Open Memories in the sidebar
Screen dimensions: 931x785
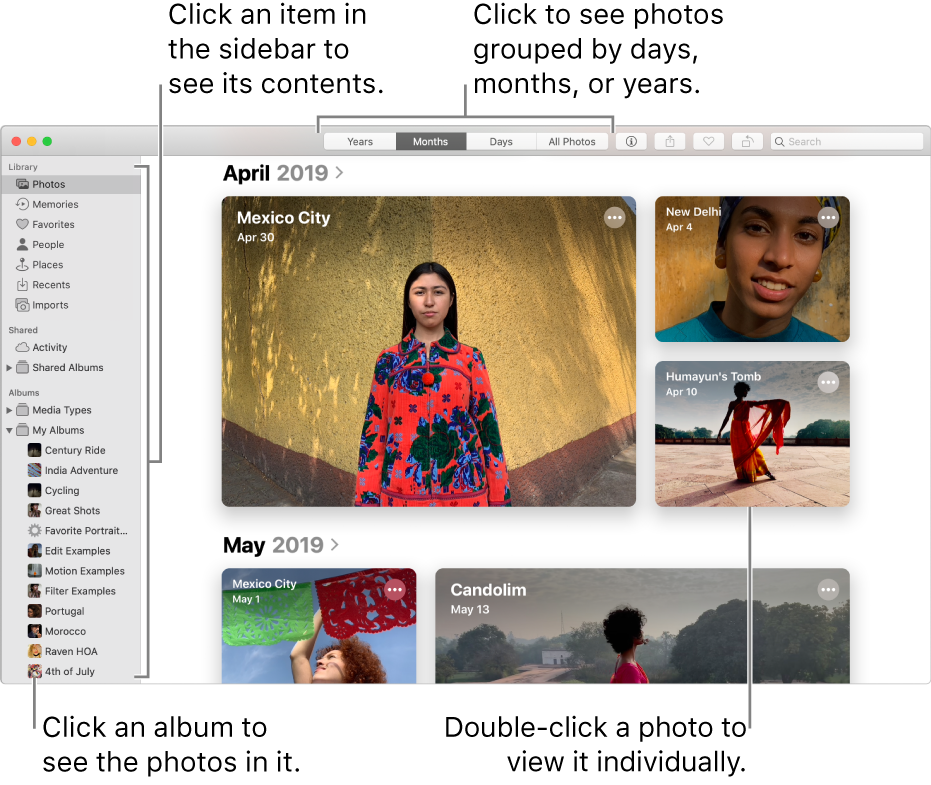pos(53,204)
